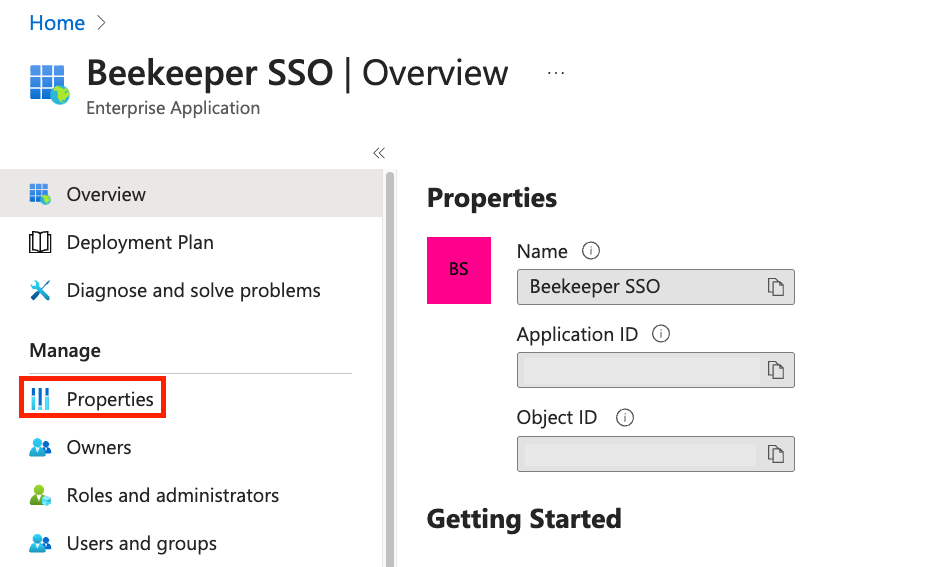Click the Object ID field

(656, 454)
